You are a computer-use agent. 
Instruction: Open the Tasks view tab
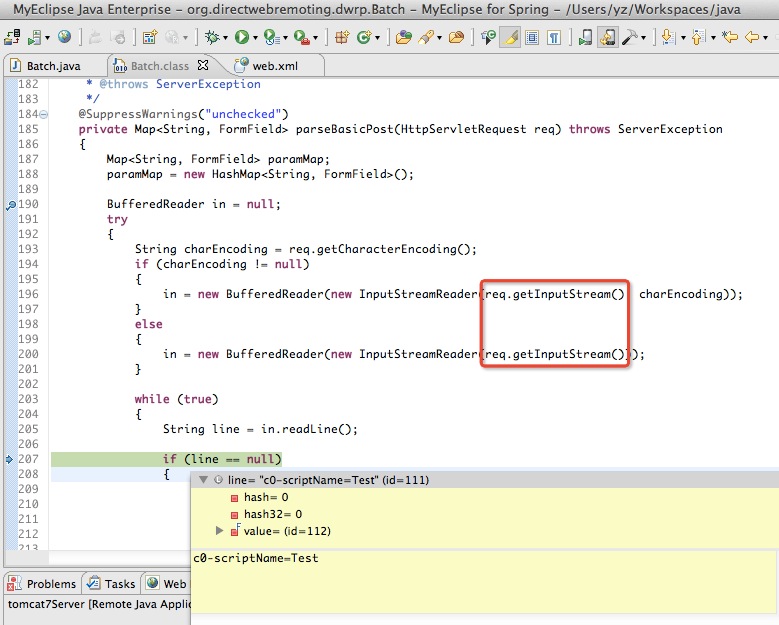[111, 583]
